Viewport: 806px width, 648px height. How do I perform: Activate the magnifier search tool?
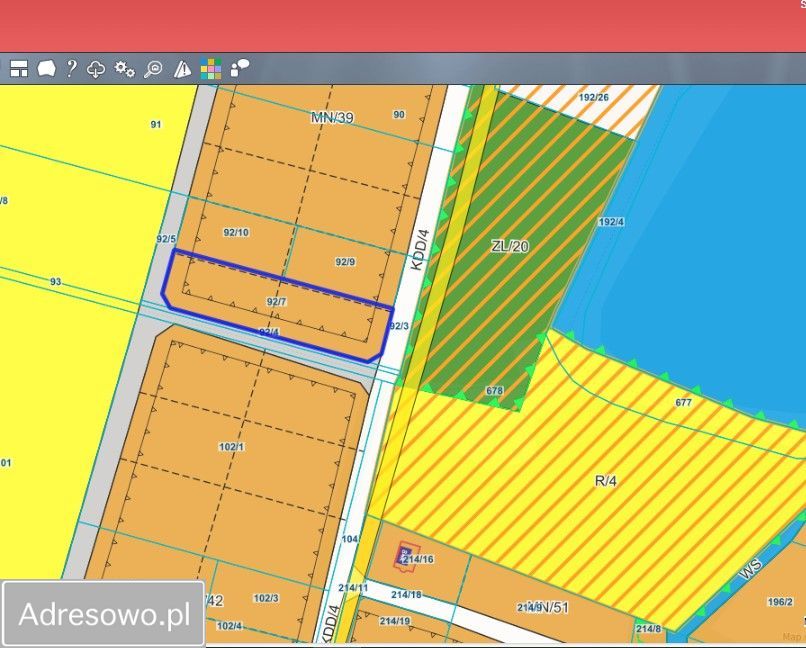[x=153, y=69]
